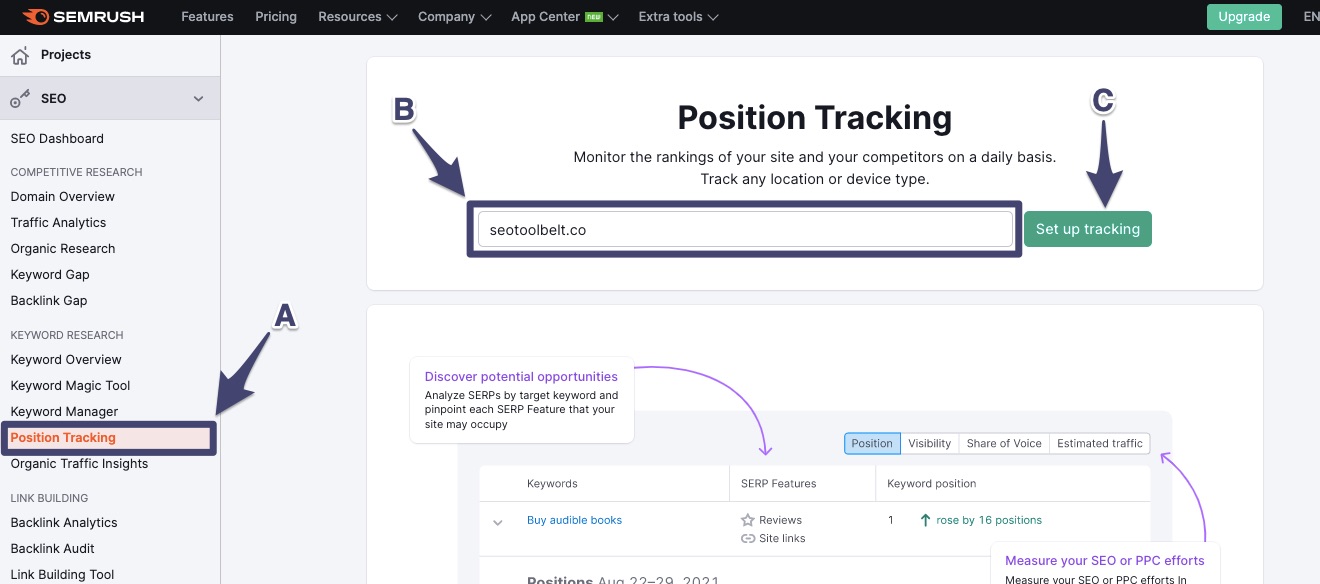Click the SEO wrench icon in sidebar
The height and width of the screenshot is (584, 1320).
[x=20, y=98]
